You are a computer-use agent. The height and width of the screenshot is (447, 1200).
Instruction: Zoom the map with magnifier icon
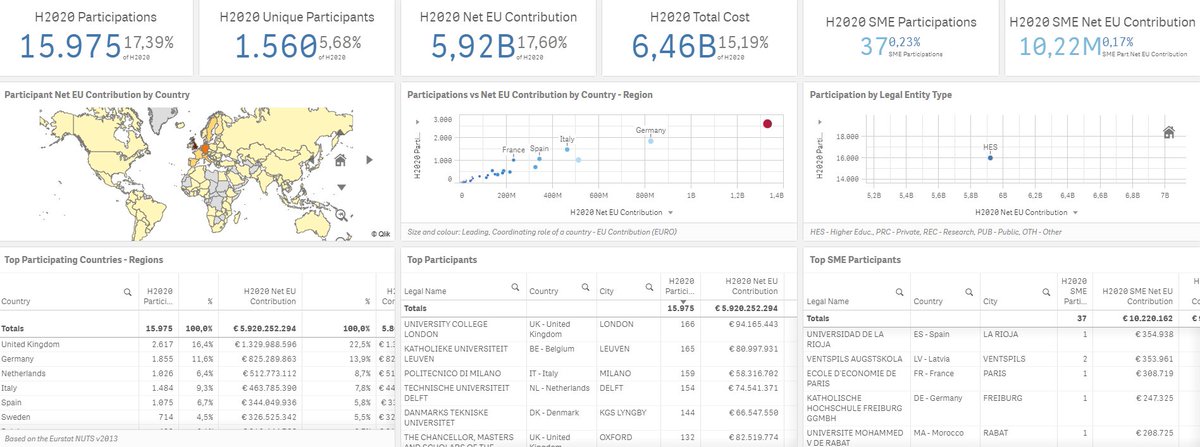(341, 214)
